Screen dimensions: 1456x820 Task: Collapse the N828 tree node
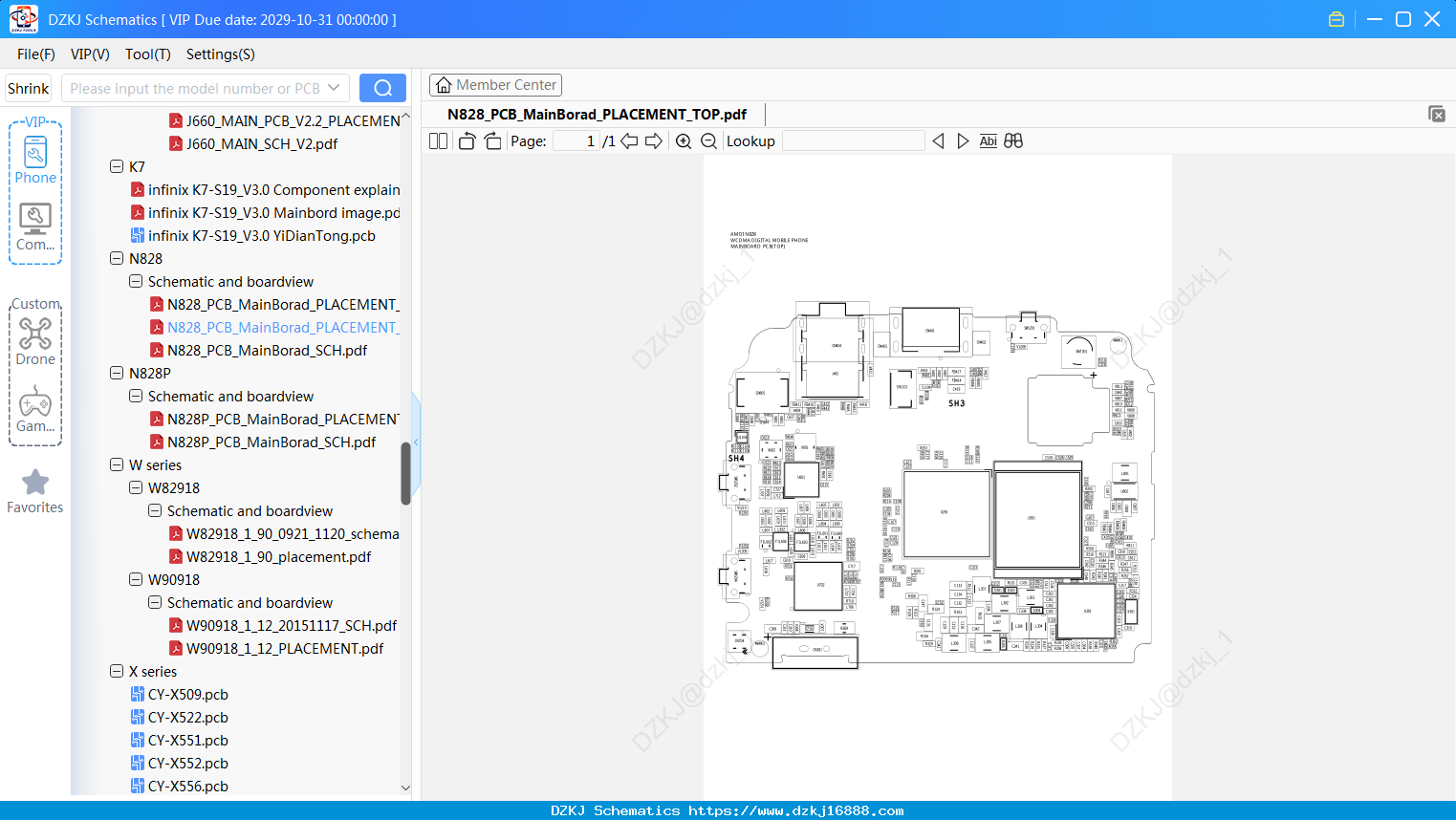(117, 258)
